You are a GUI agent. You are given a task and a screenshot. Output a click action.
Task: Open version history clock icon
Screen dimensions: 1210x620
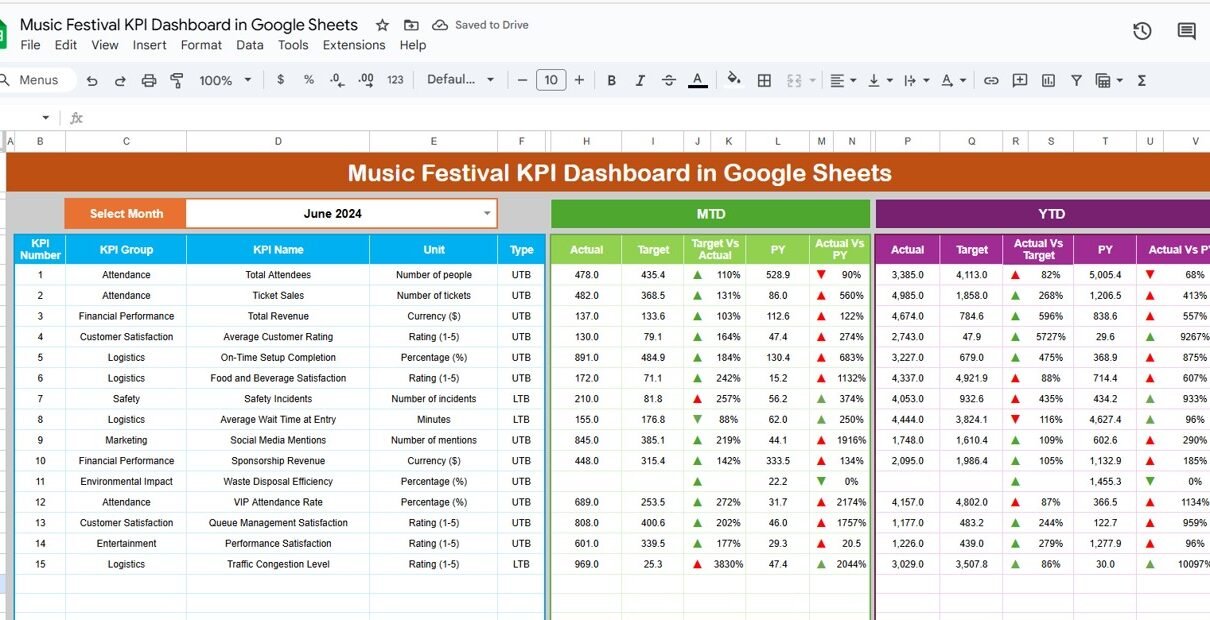(1142, 31)
